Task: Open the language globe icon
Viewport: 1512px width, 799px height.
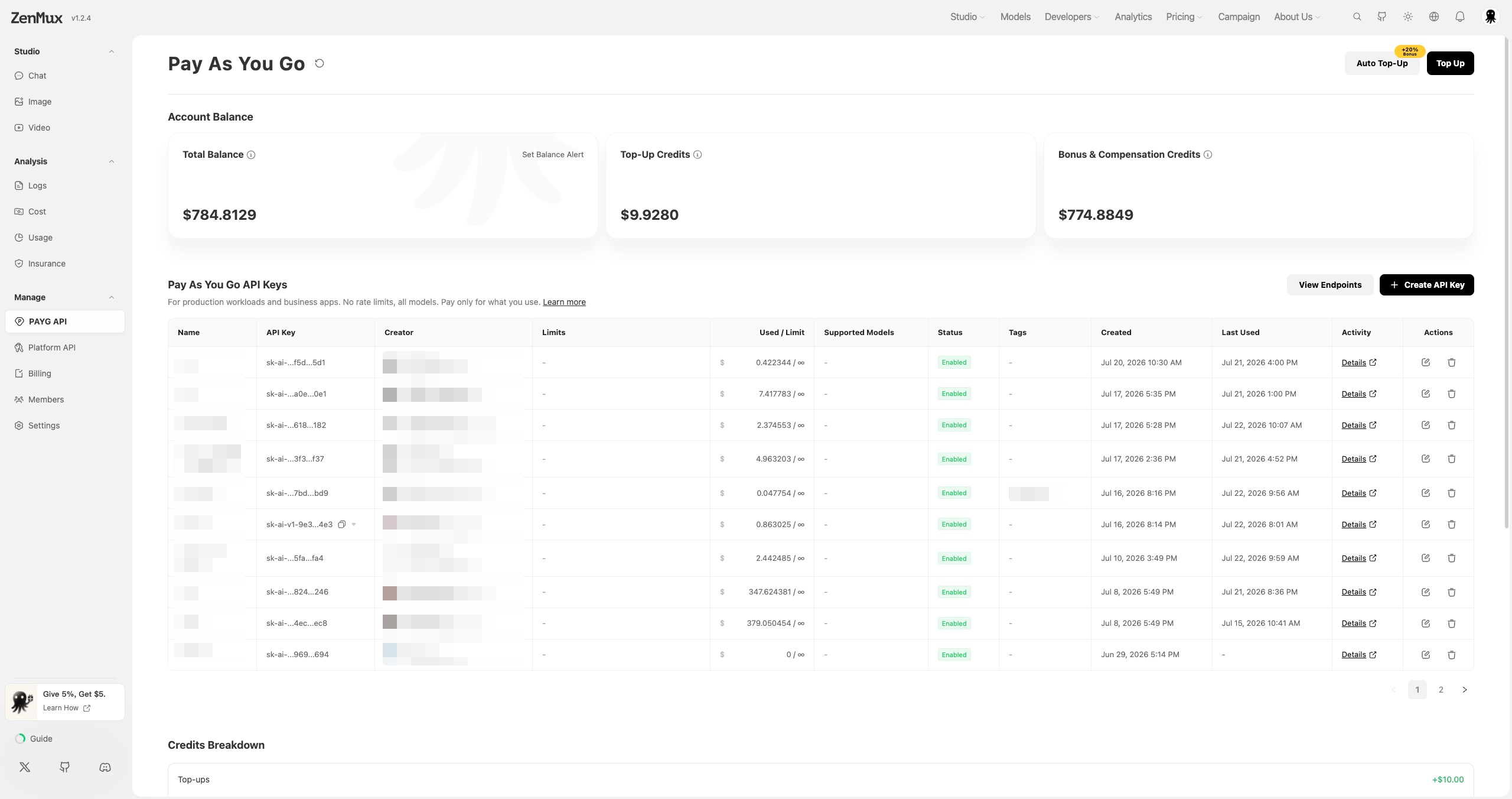Action: click(1434, 17)
